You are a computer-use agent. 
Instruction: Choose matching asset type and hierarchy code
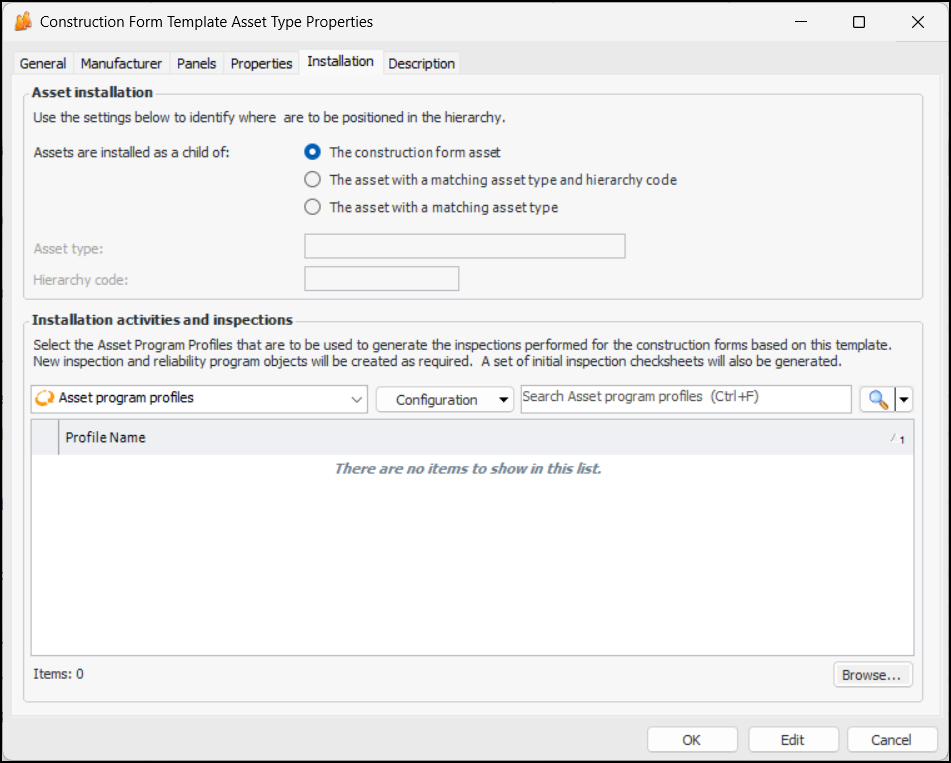coord(313,180)
